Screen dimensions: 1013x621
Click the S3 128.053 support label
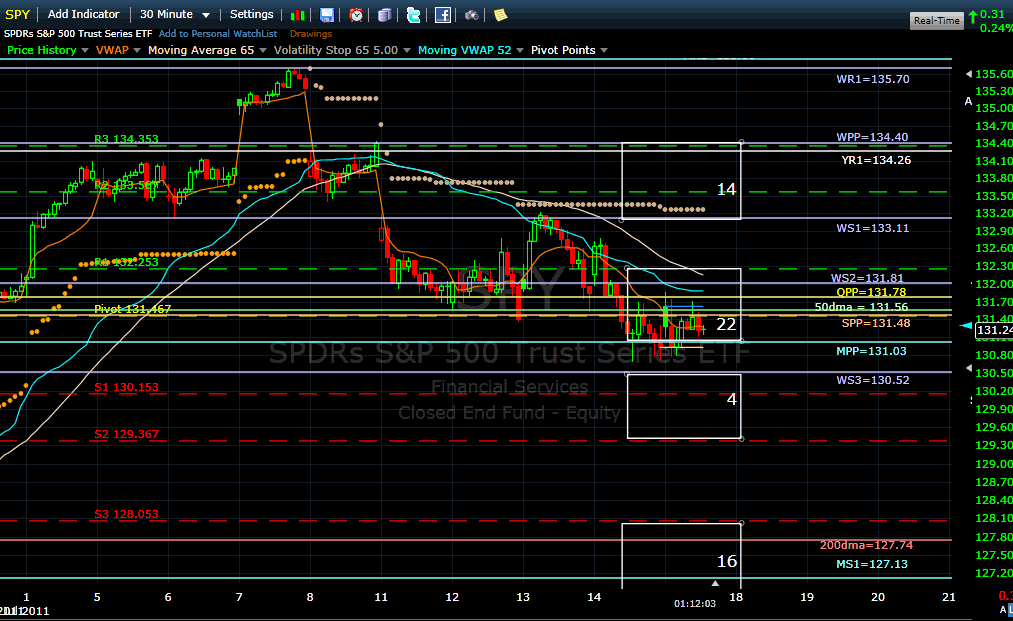tap(126, 514)
